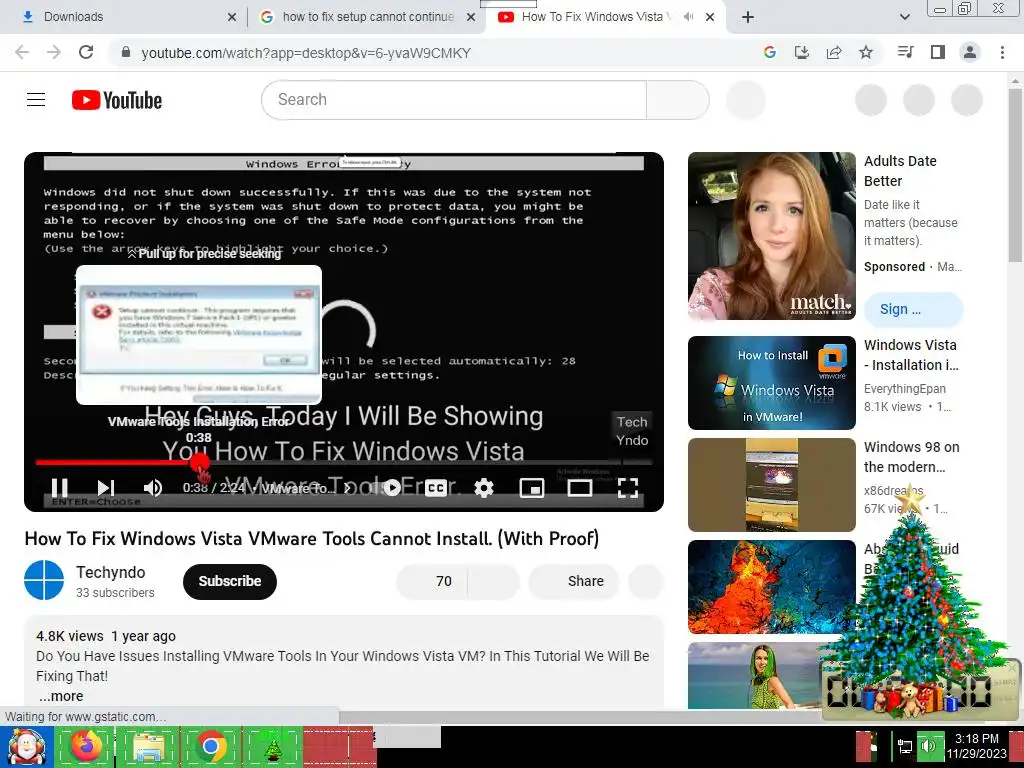Viewport: 1024px width, 768px height.
Task: Reload the current page
Action: [86, 52]
